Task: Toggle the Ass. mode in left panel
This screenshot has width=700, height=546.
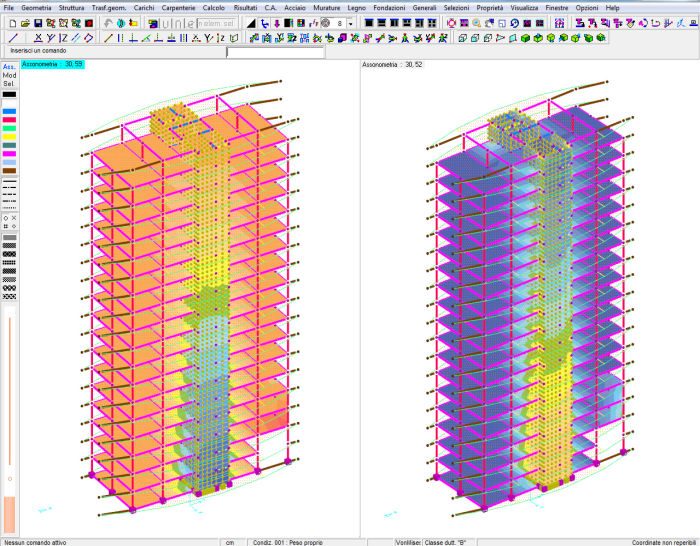Action: click(x=9, y=67)
